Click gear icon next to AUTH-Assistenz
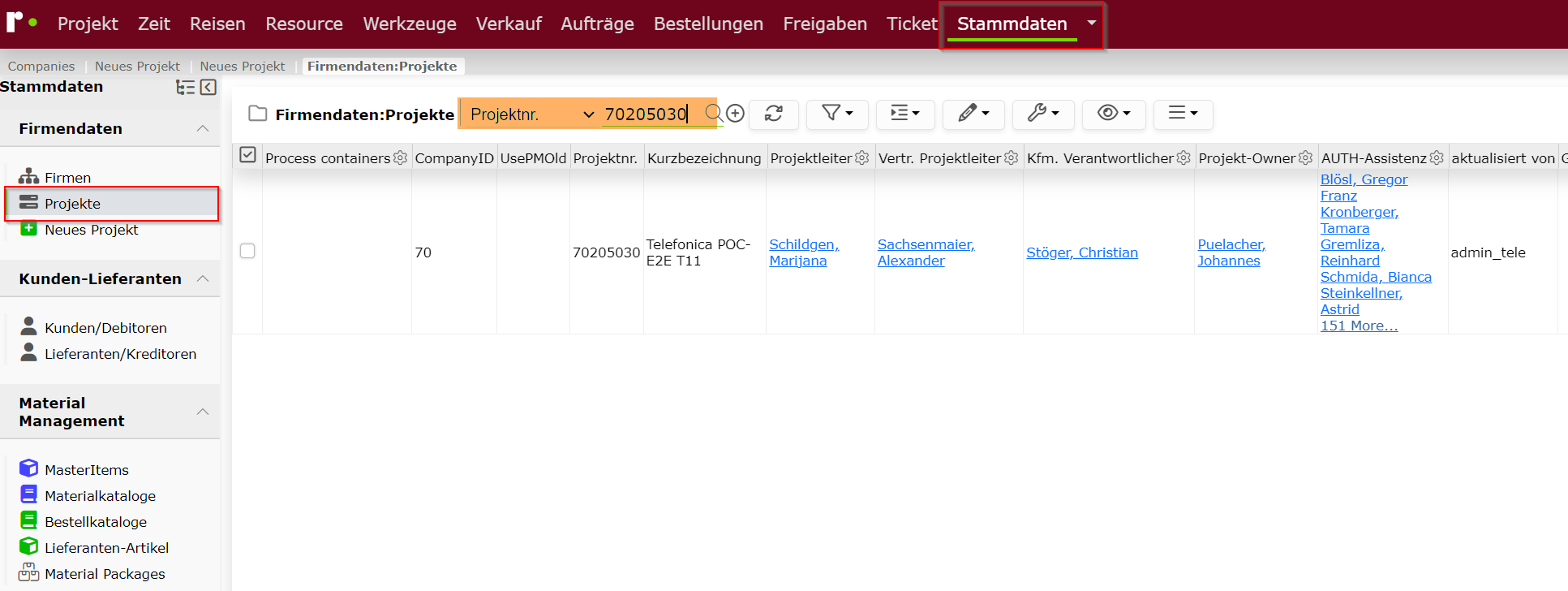 pyautogui.click(x=1437, y=157)
